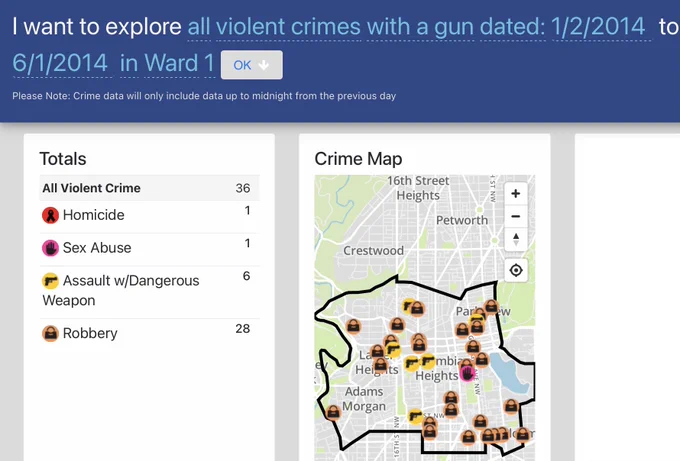Click the gun marker below Adams Morgan label
680x461 pixels.
415,416
